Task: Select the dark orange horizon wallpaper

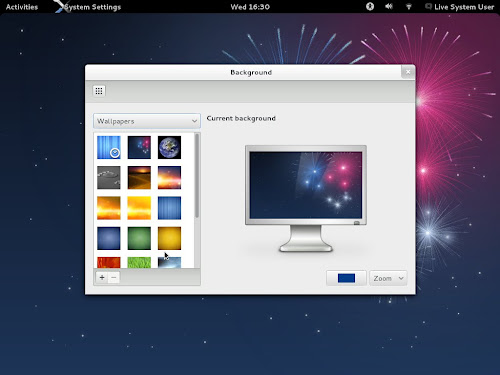Action: (139, 178)
